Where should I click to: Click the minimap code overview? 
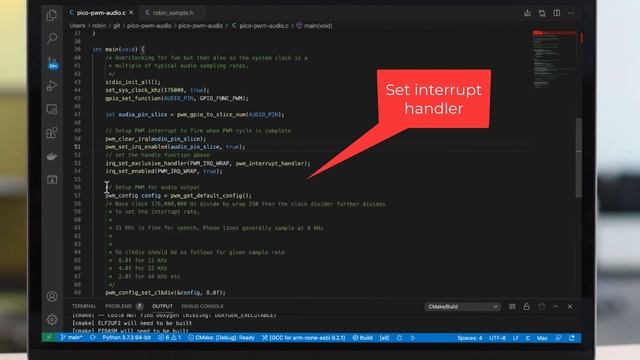(554, 59)
